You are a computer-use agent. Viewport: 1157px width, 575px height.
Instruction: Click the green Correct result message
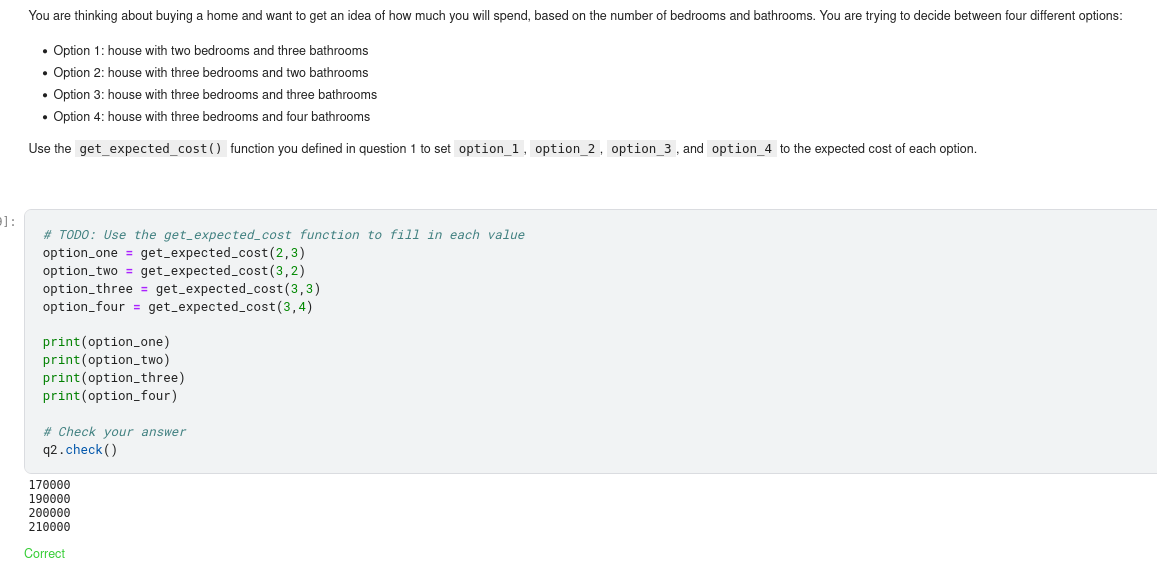45,554
